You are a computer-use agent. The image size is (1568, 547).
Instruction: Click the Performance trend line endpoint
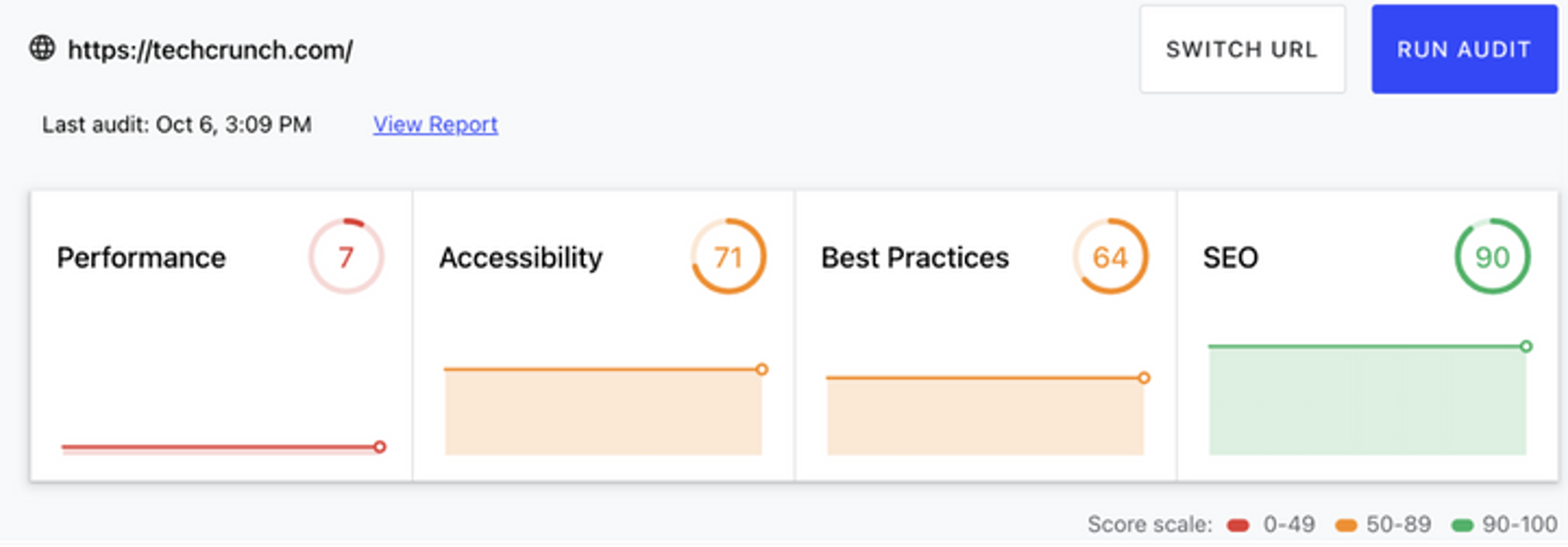(379, 447)
